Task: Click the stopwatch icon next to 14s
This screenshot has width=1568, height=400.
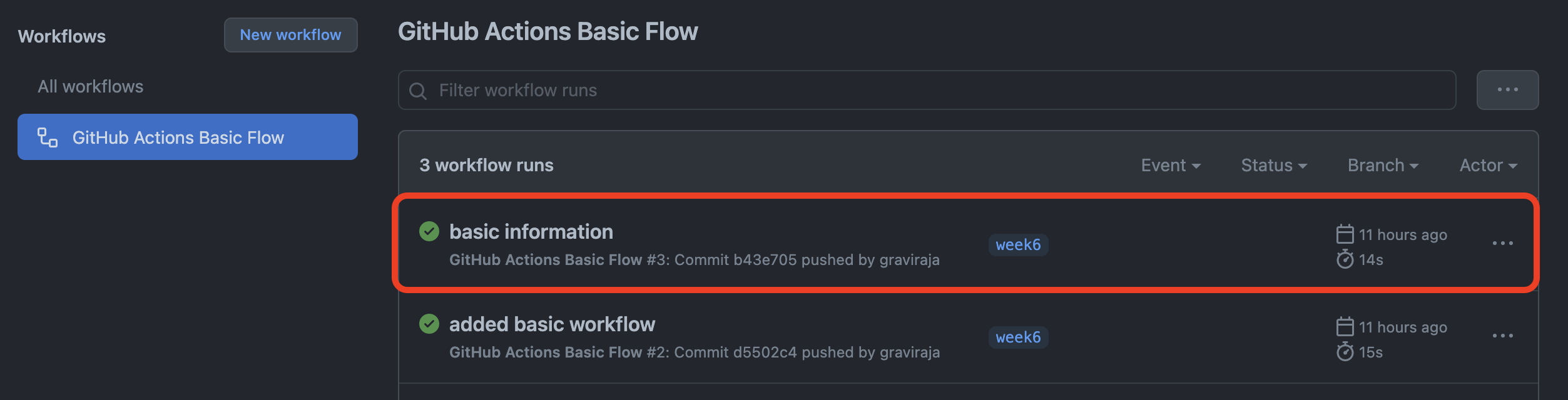Action: (x=1345, y=259)
